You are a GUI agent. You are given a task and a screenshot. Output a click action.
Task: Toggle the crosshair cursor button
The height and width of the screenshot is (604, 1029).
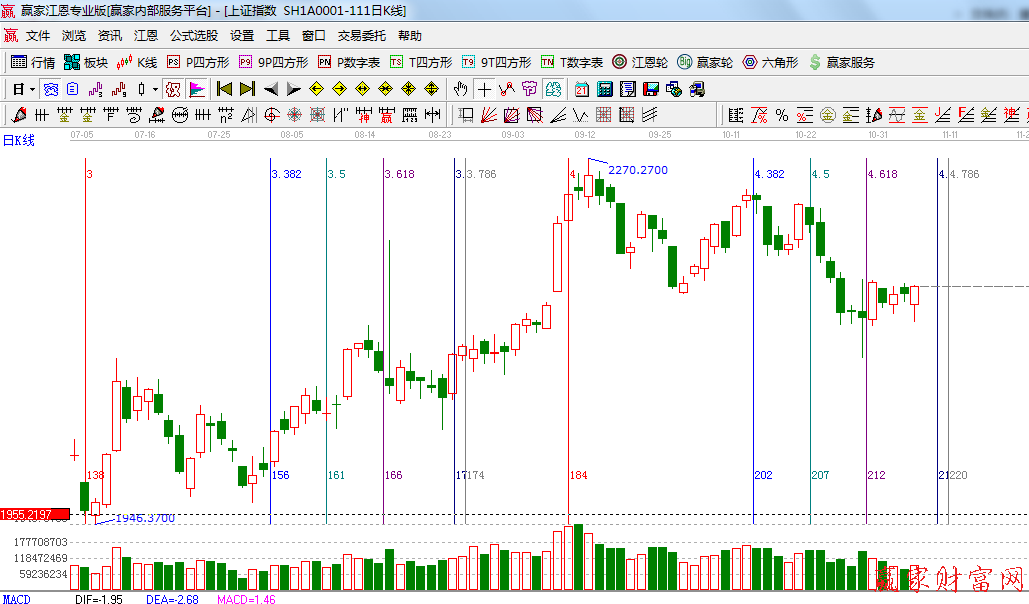point(485,89)
